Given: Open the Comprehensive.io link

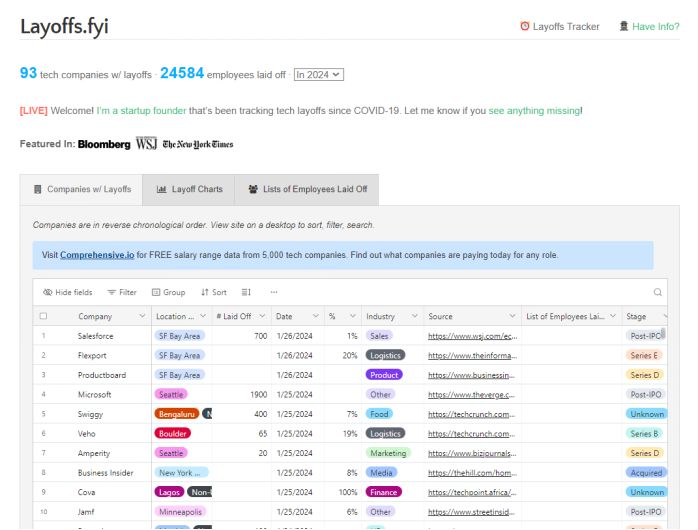Looking at the screenshot, I should click(x=97, y=255).
